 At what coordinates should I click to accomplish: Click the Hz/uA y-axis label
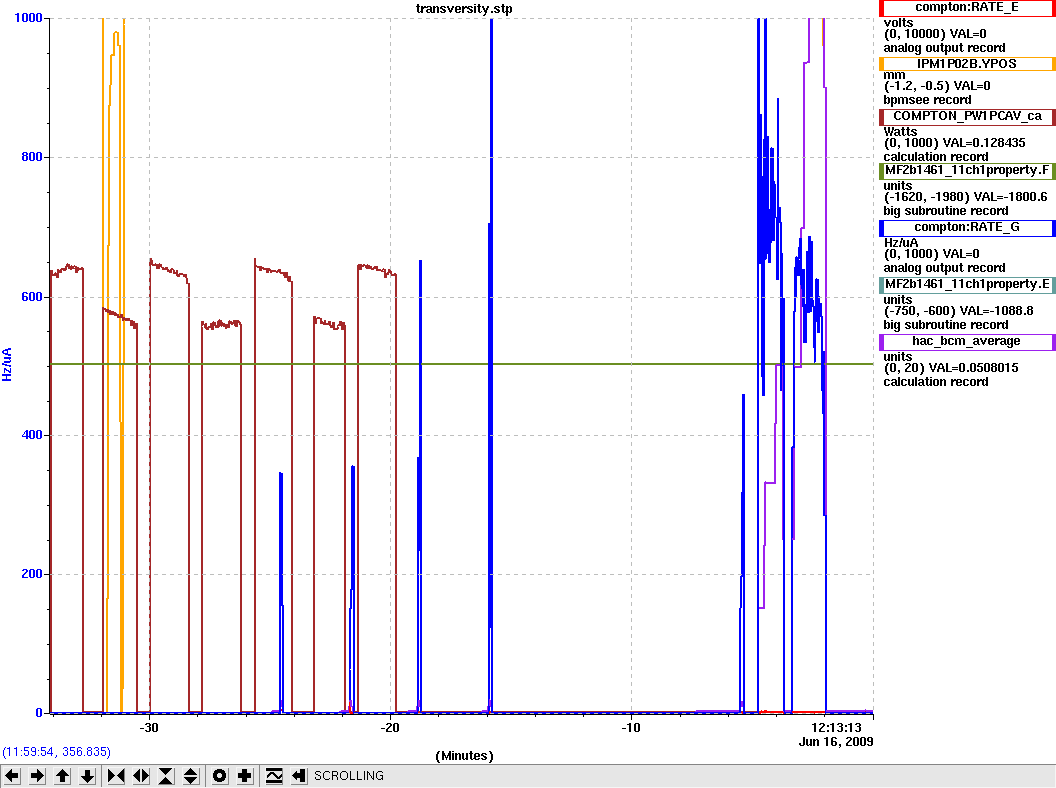(x=7, y=364)
